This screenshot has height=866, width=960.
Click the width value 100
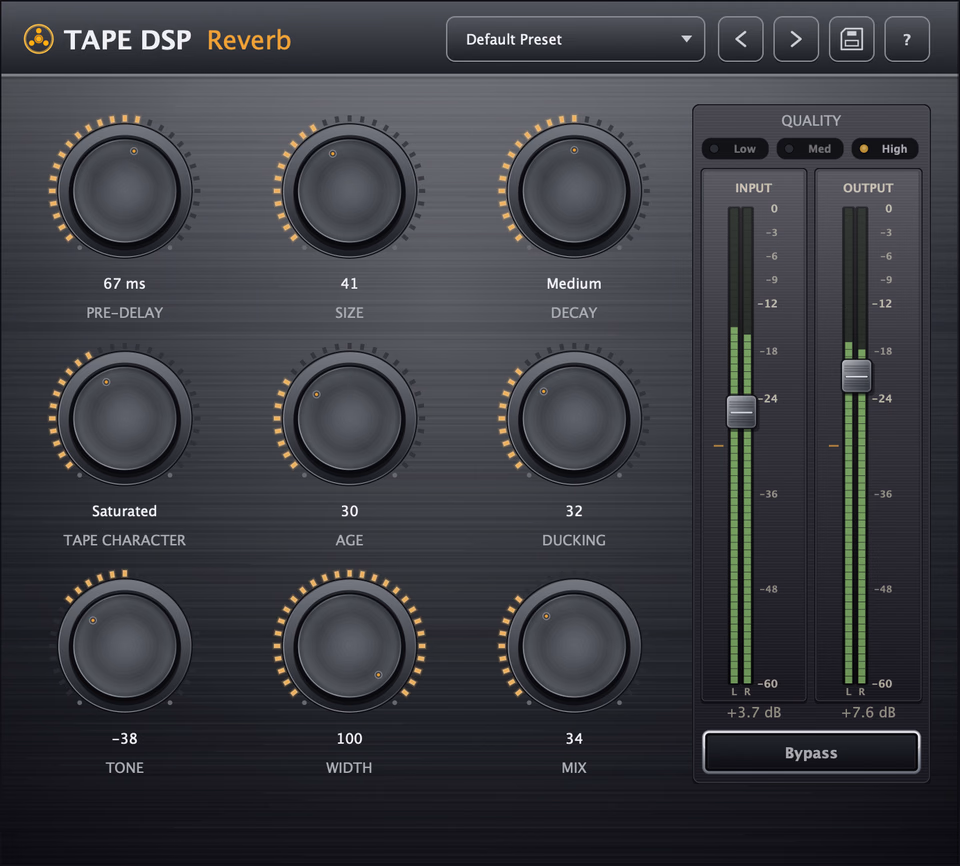point(350,739)
